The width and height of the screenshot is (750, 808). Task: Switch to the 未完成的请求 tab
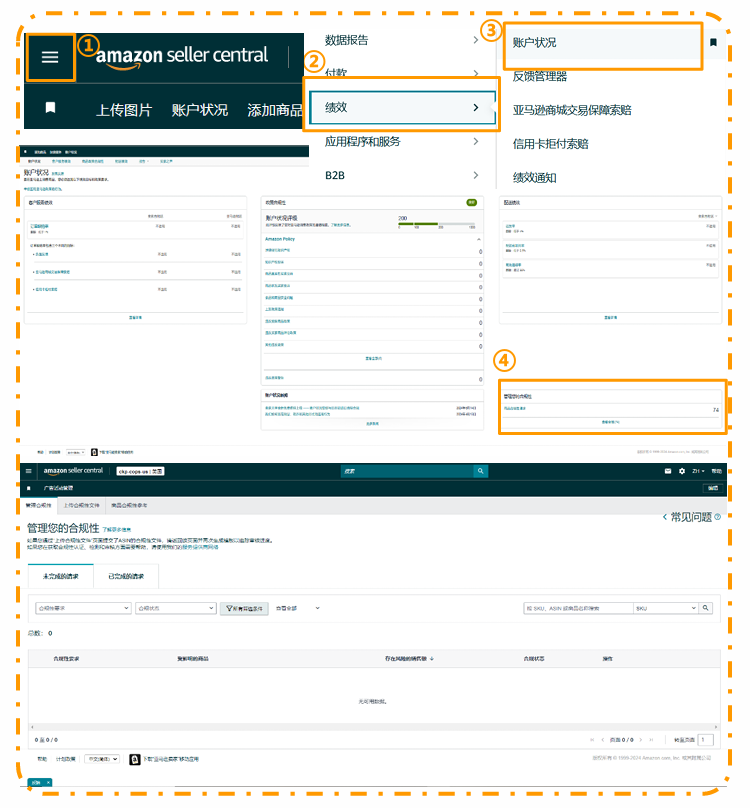point(61,576)
